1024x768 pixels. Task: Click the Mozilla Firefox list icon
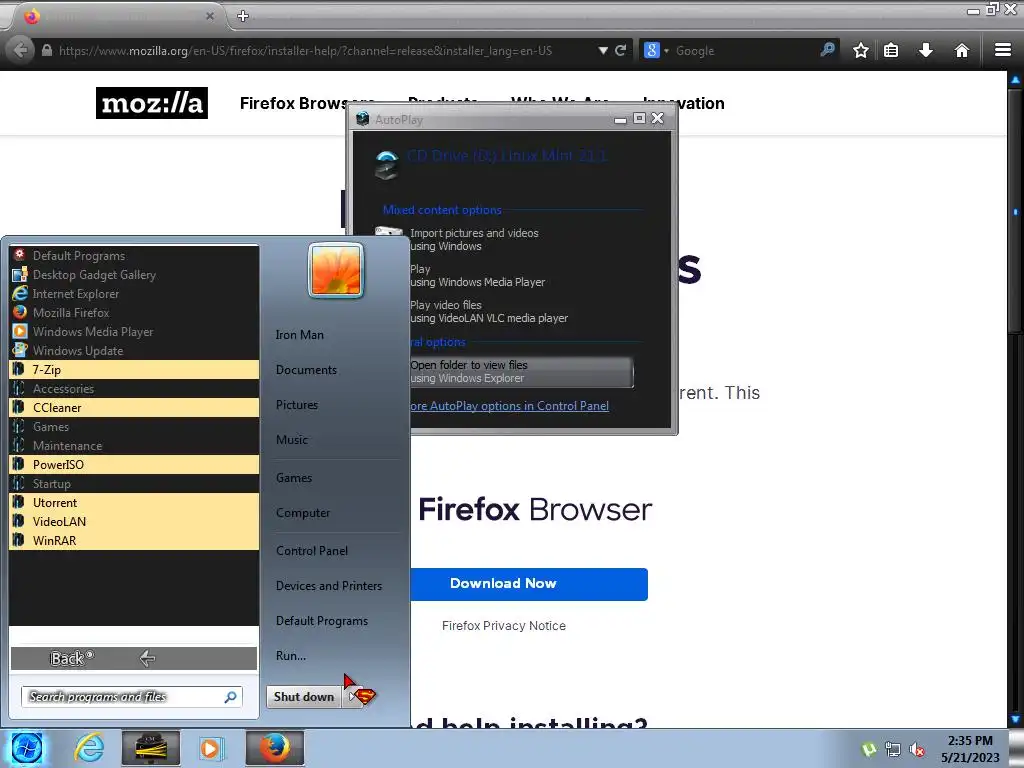tap(20, 312)
